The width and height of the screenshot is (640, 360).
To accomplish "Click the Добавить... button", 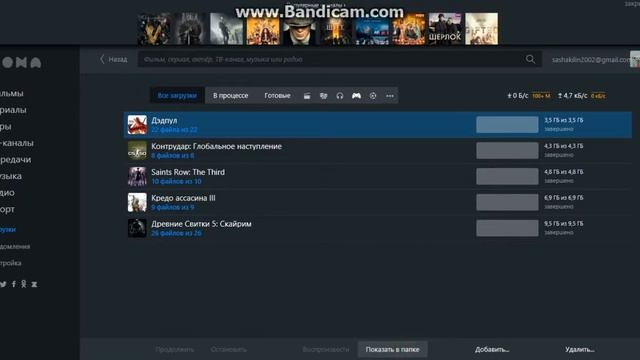I will coord(492,349).
